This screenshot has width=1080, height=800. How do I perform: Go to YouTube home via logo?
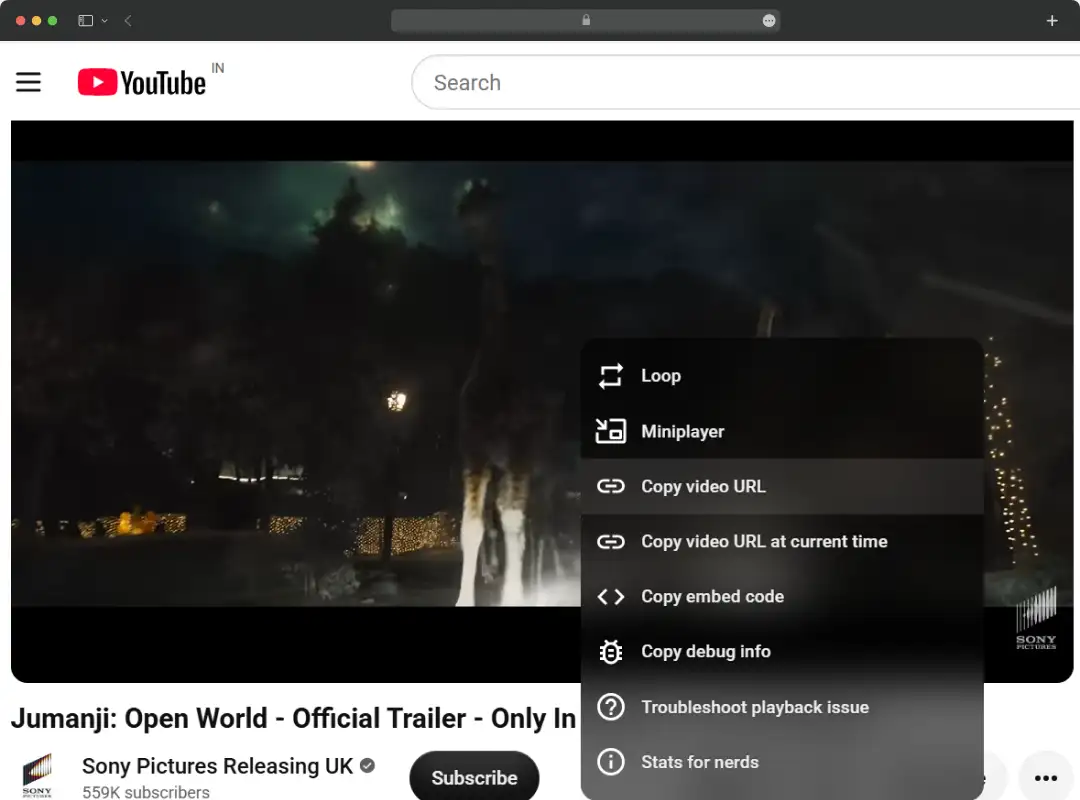coord(142,83)
